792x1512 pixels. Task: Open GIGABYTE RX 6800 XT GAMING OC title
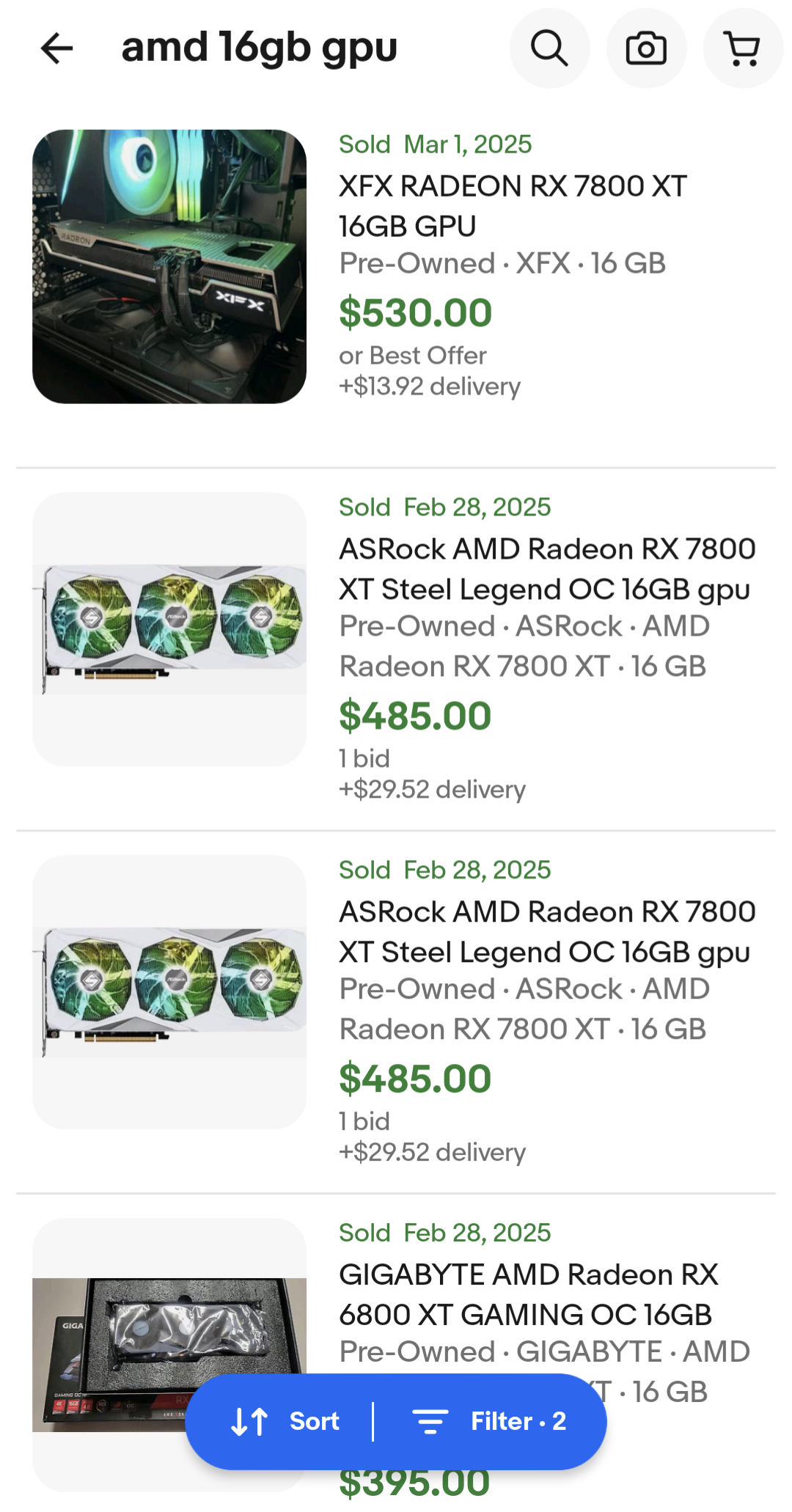(x=528, y=1294)
